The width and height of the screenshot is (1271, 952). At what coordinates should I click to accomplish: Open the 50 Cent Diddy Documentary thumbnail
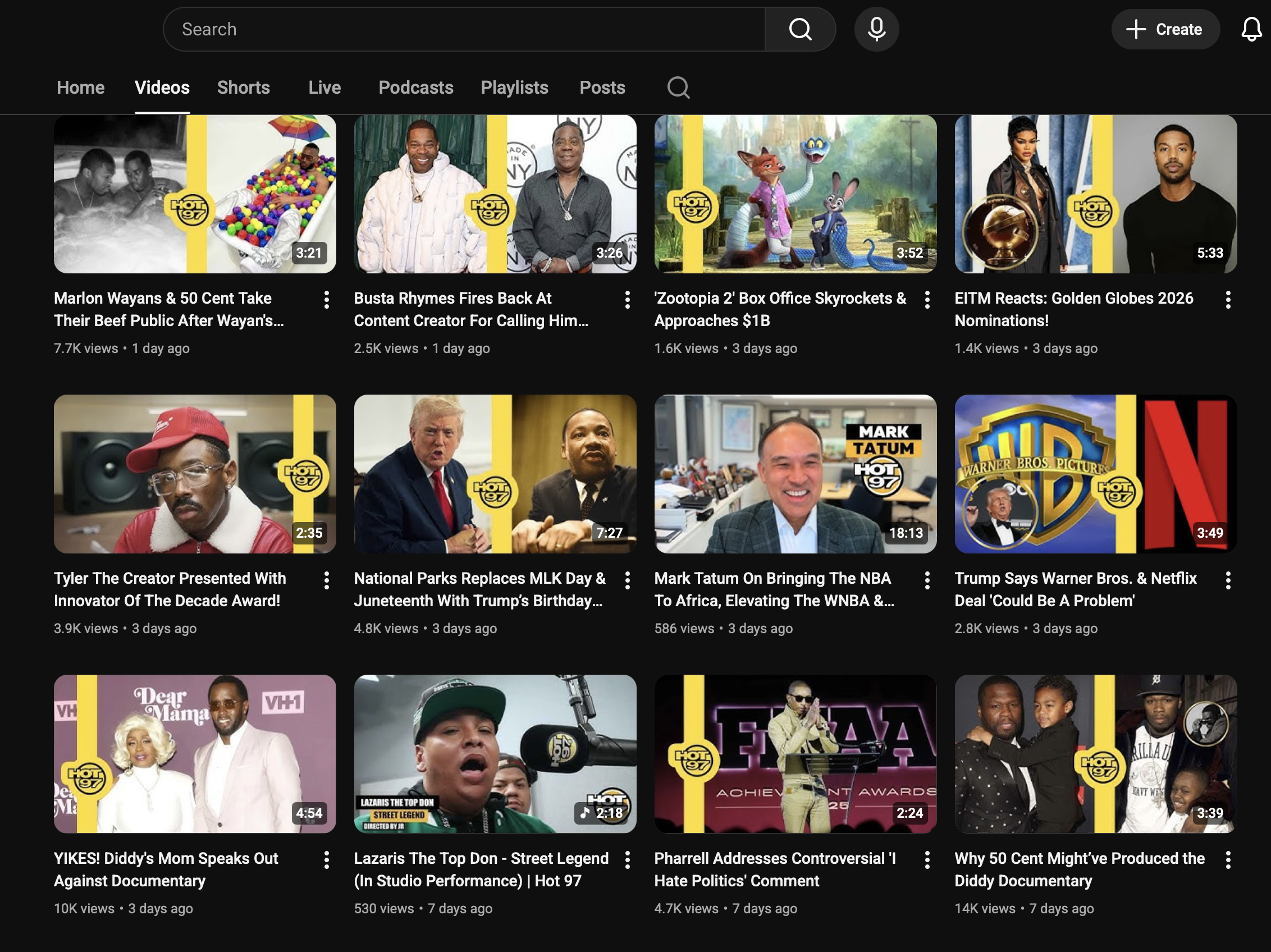point(1095,753)
